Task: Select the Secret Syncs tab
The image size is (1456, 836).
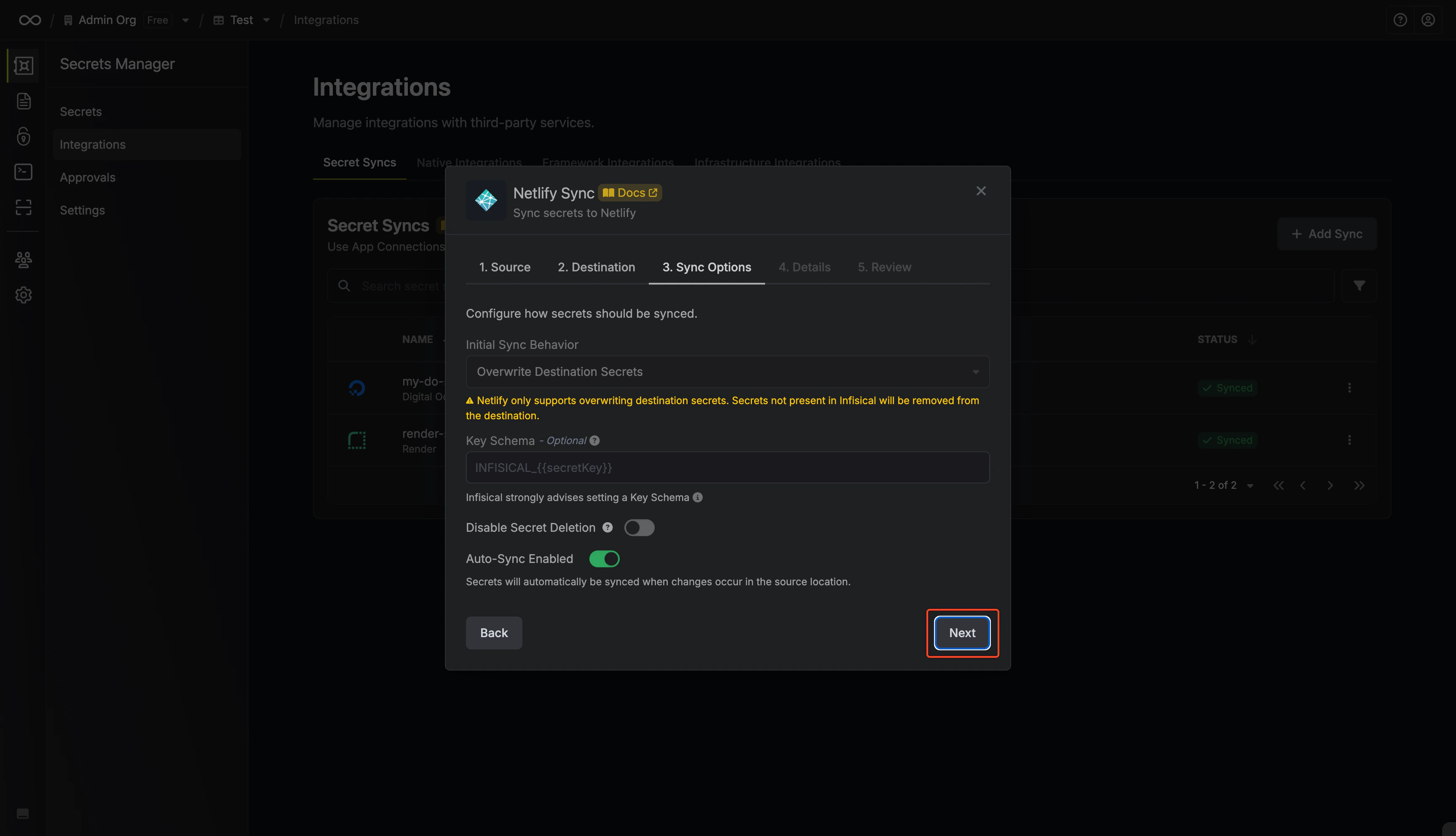Action: [x=359, y=163]
